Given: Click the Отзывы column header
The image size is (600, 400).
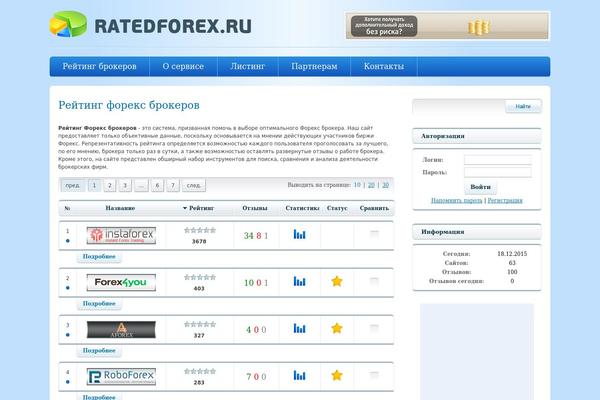Looking at the screenshot, I should [255, 208].
